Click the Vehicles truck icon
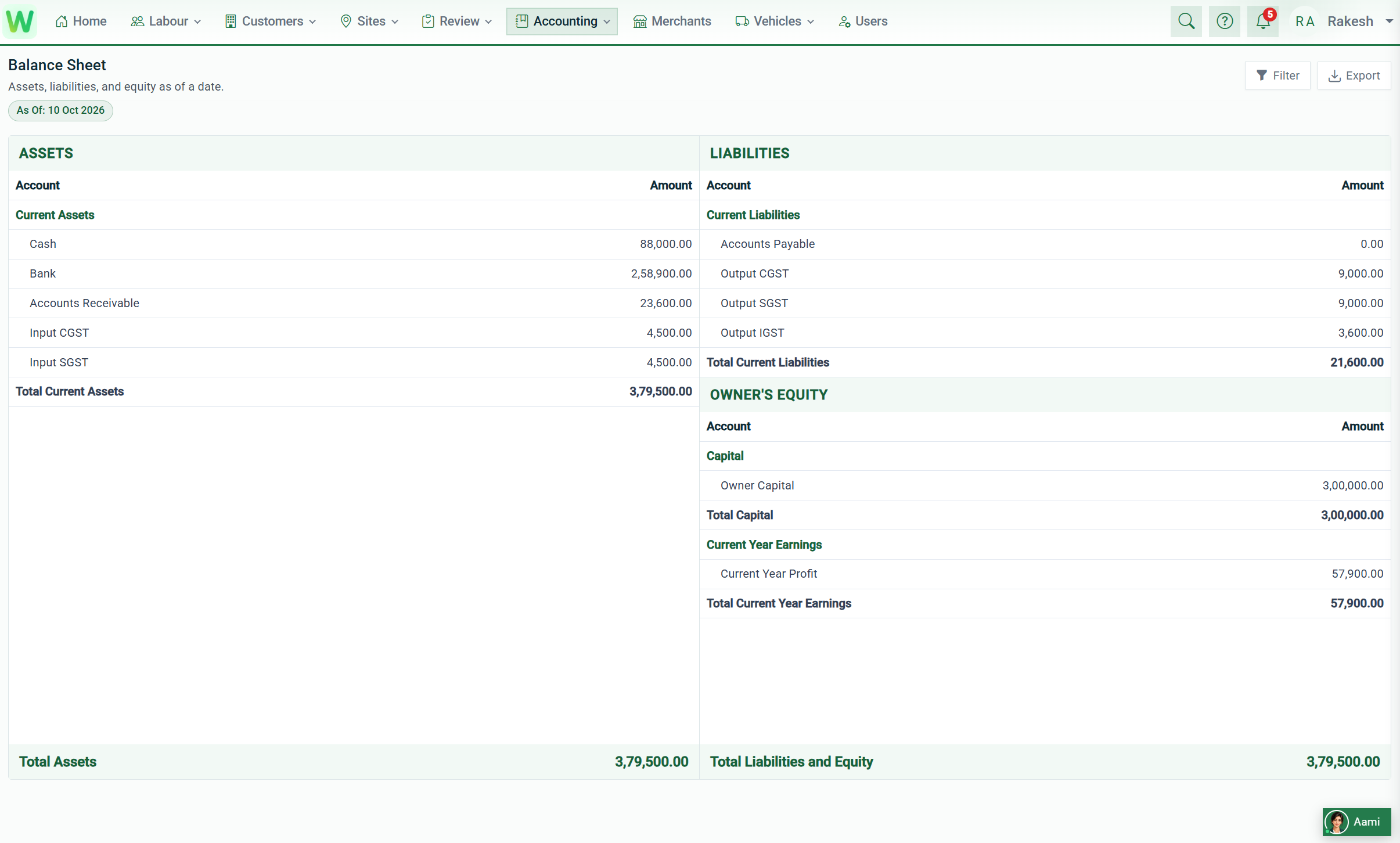Image resolution: width=1400 pixels, height=843 pixels. pyautogui.click(x=742, y=21)
